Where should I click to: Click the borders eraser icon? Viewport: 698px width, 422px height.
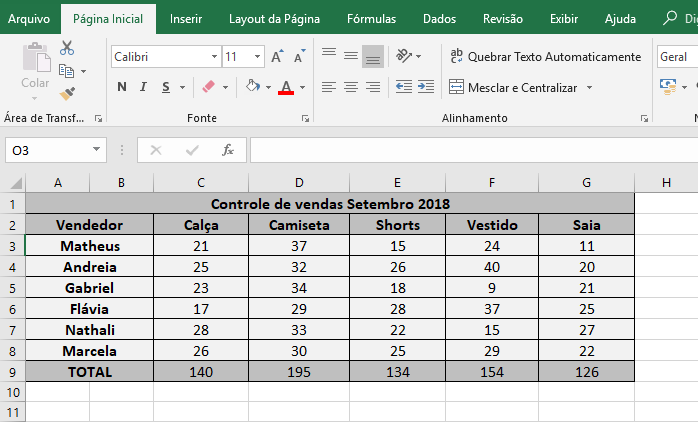(208, 86)
